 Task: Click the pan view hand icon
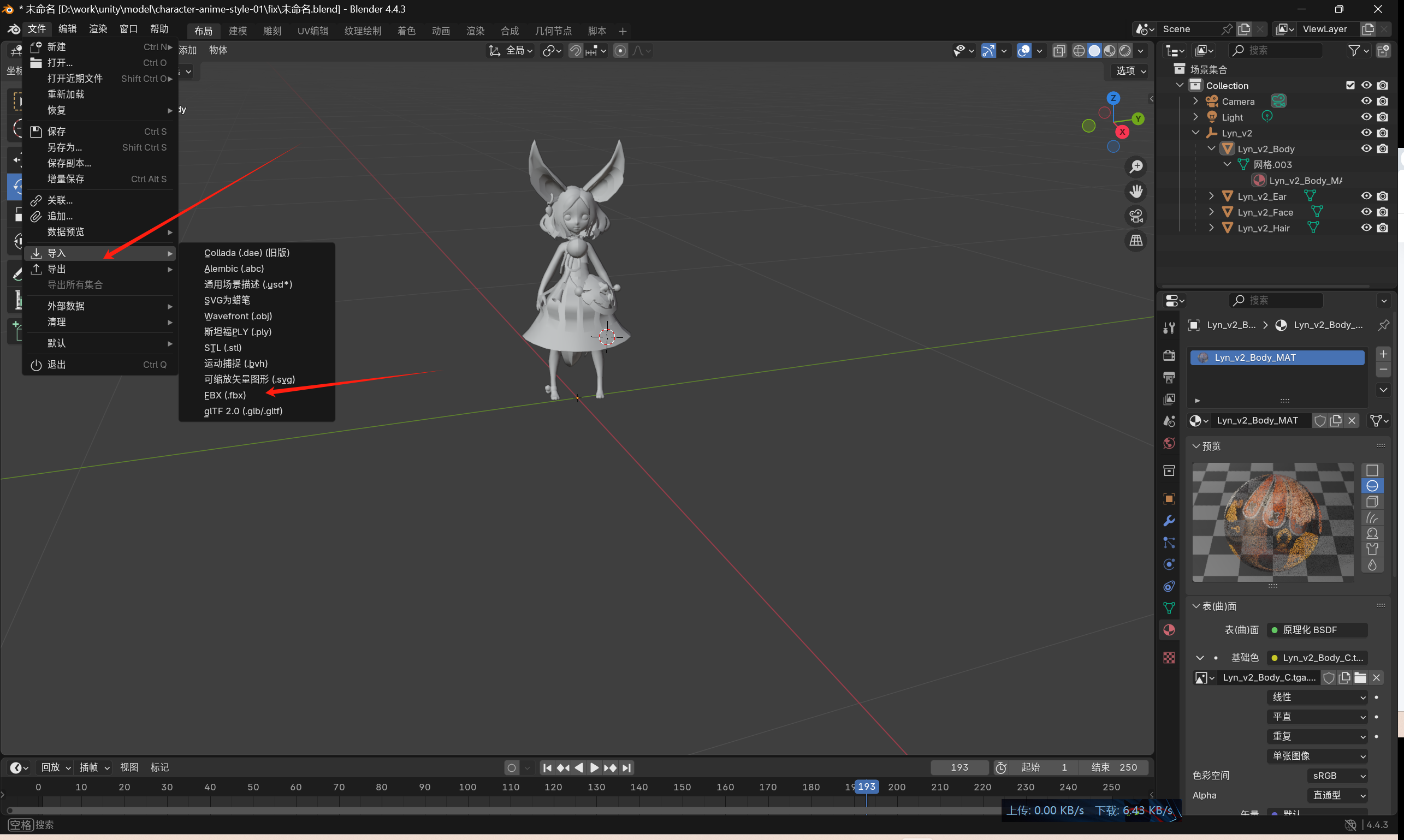1135,192
